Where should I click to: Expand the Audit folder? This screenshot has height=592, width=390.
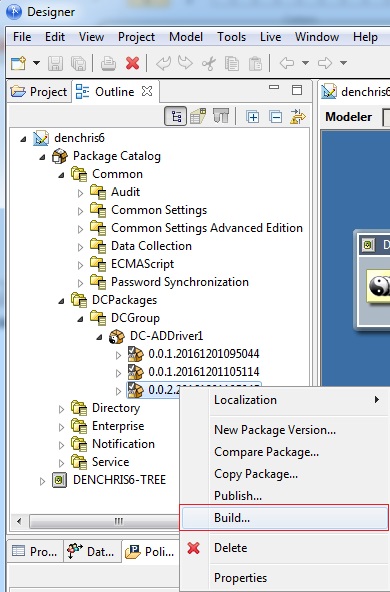[x=80, y=193]
